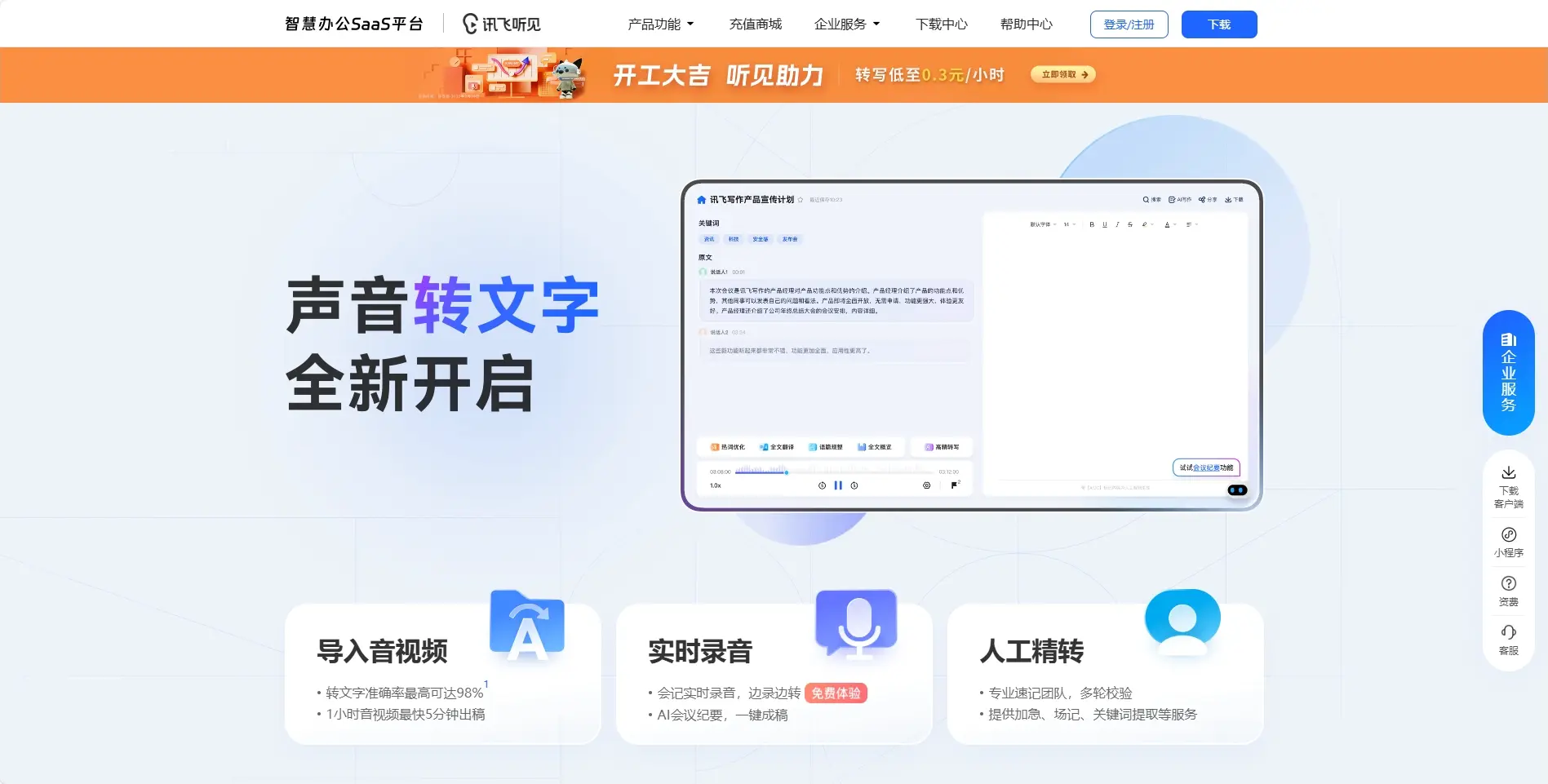Open 帮助中心 from the navigation bar

point(1026,24)
